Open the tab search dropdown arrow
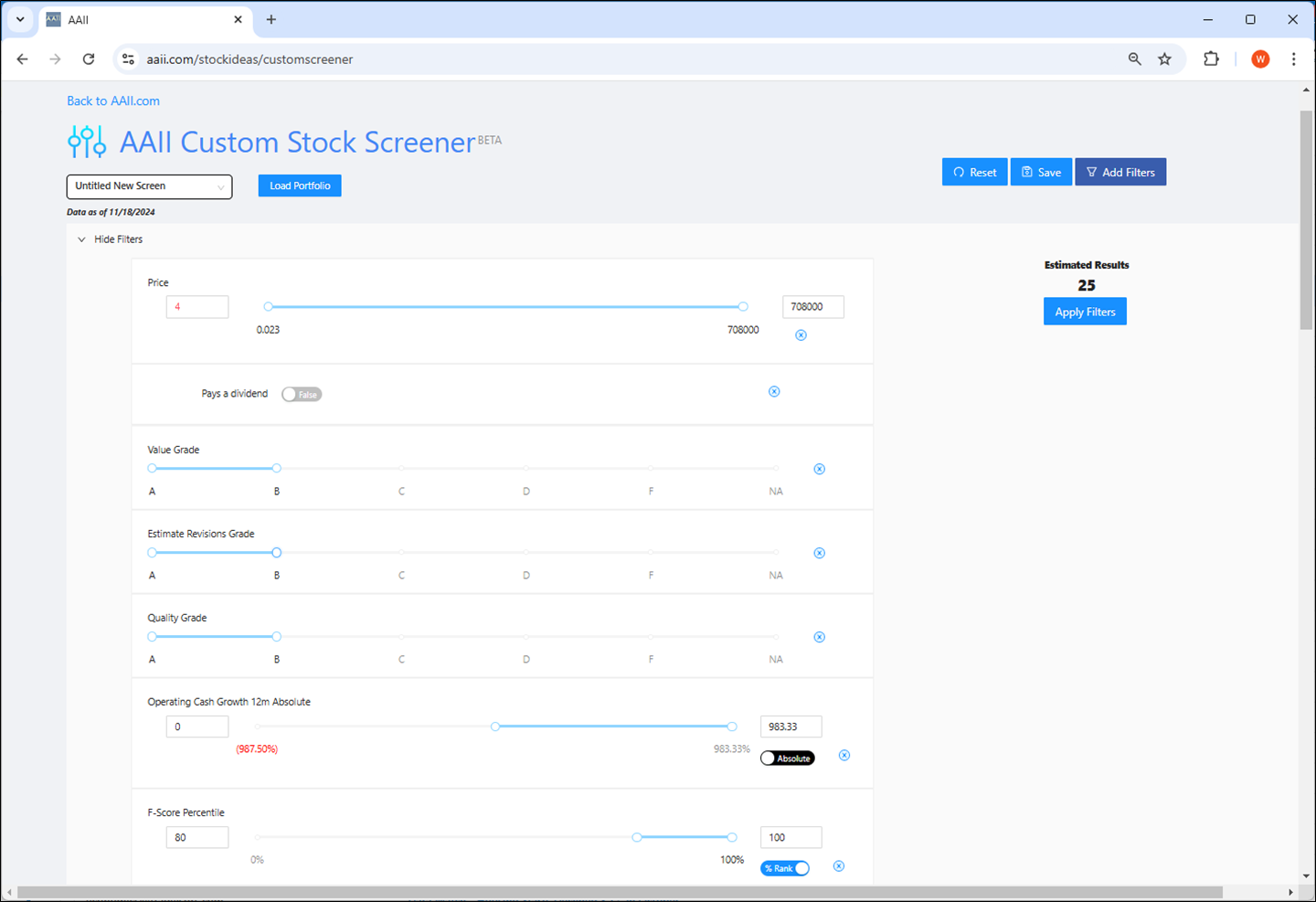Screen dimensions: 1316x902 coord(20,19)
